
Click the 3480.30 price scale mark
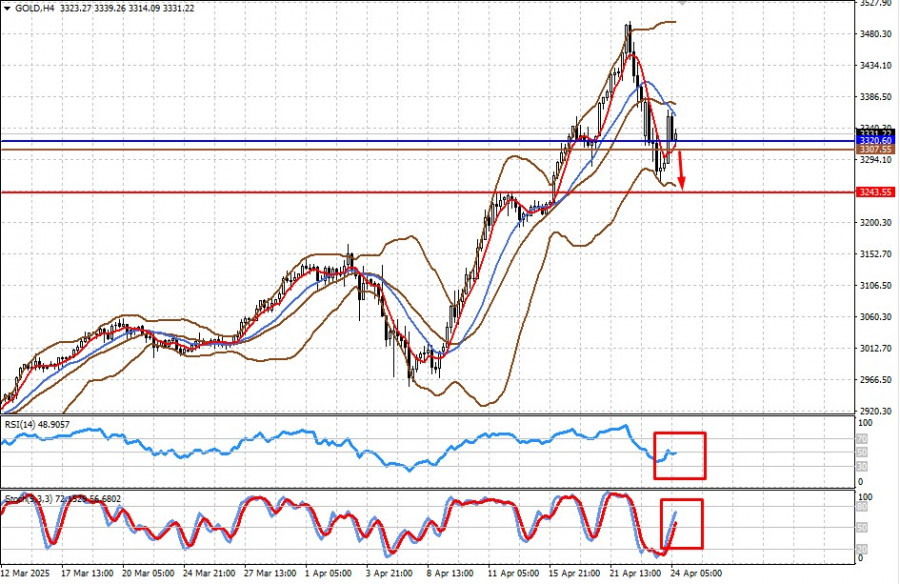(x=875, y=34)
